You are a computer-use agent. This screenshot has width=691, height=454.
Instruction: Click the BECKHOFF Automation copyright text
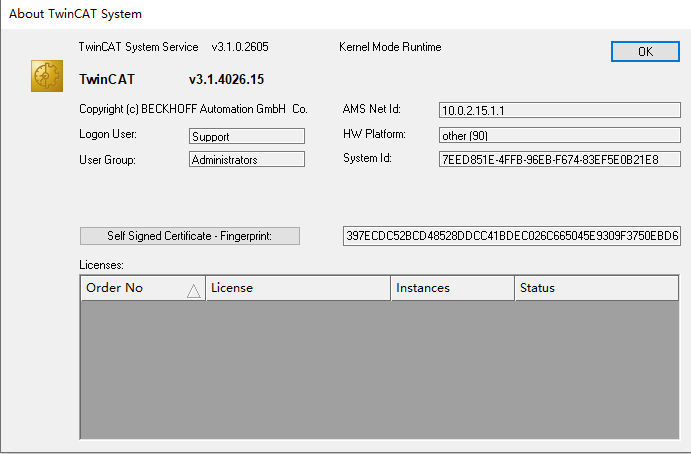tap(193, 109)
